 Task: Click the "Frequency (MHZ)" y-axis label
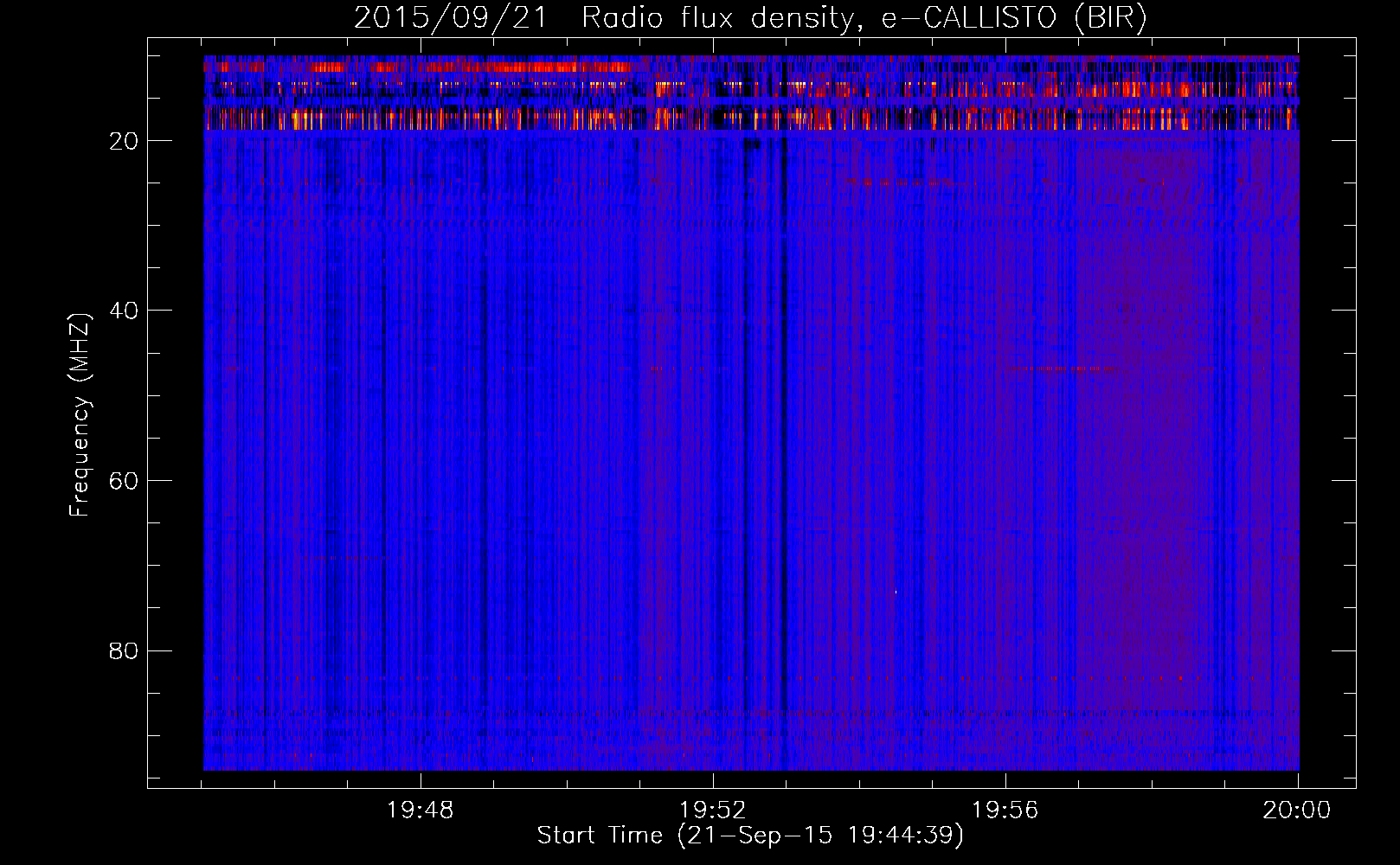(80, 415)
